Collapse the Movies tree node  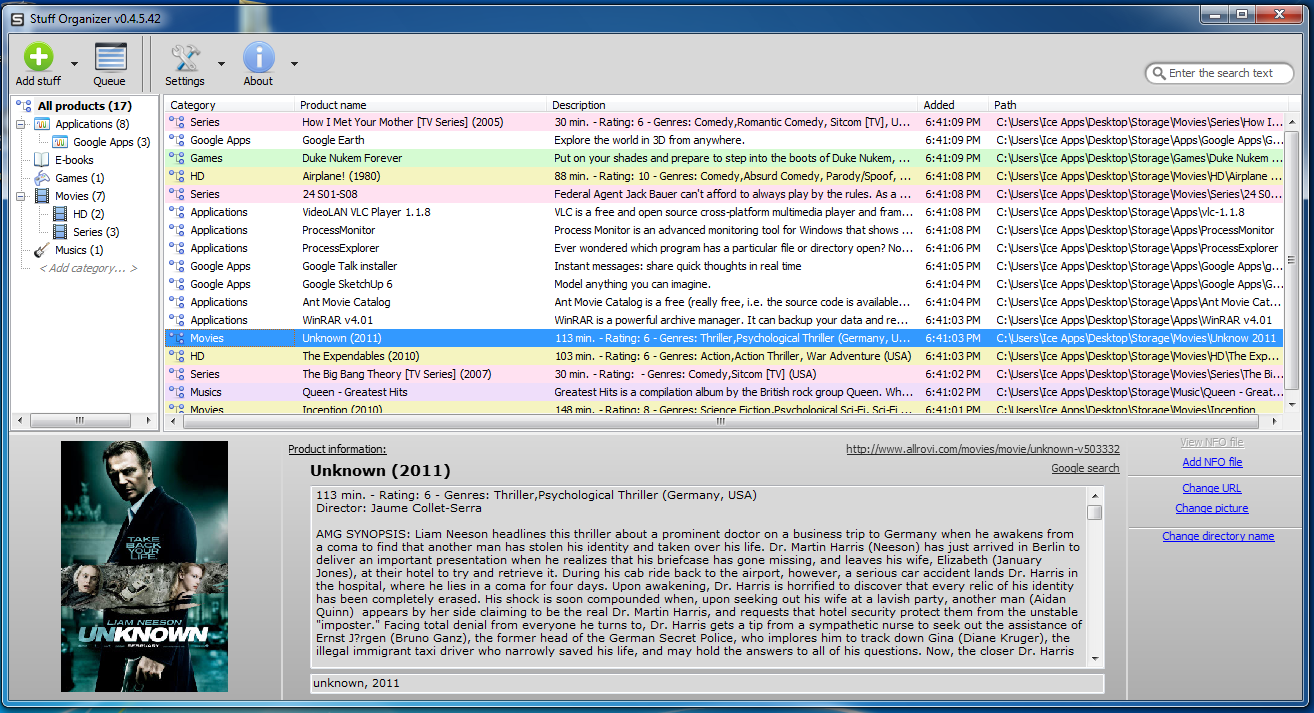pyautogui.click(x=22, y=195)
